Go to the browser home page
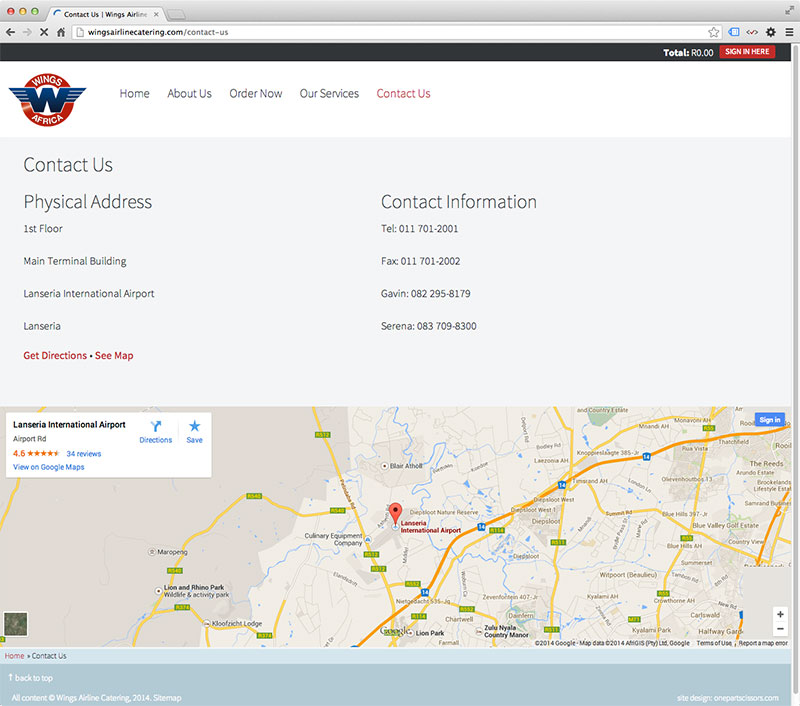 pos(61,32)
